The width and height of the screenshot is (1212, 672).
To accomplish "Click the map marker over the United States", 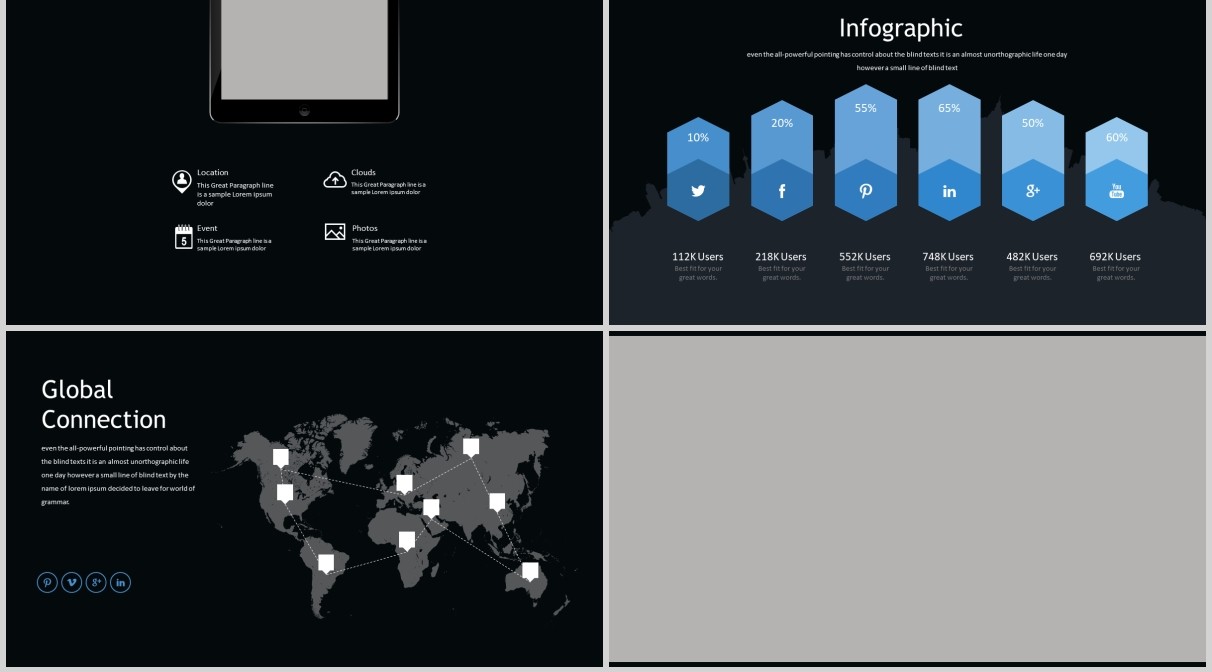I will [285, 494].
